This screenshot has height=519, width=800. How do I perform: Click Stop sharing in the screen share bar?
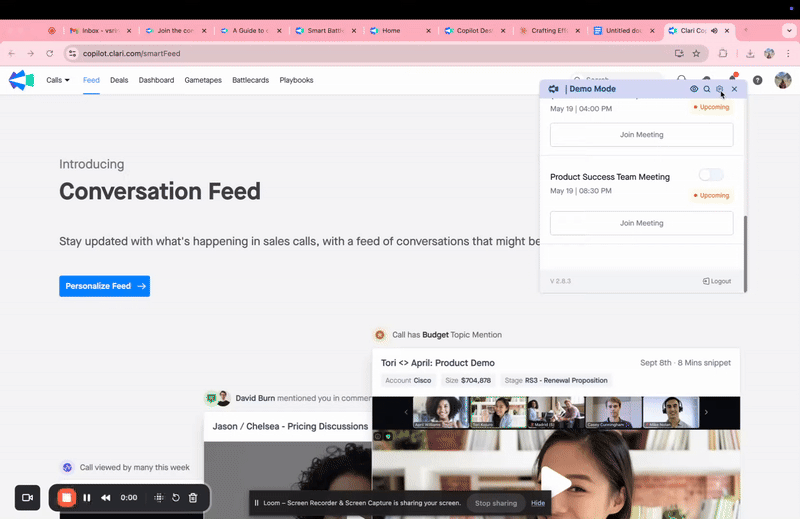coord(496,503)
